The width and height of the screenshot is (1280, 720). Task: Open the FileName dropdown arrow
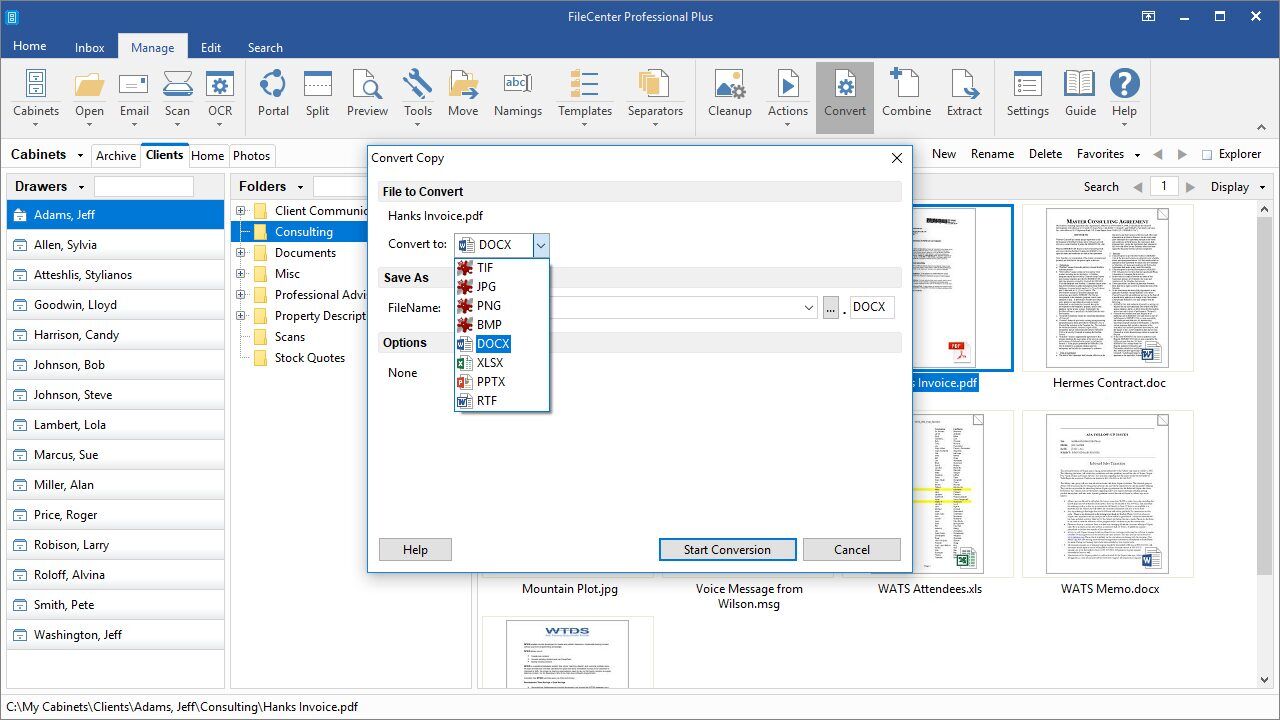pyautogui.click(x=809, y=308)
